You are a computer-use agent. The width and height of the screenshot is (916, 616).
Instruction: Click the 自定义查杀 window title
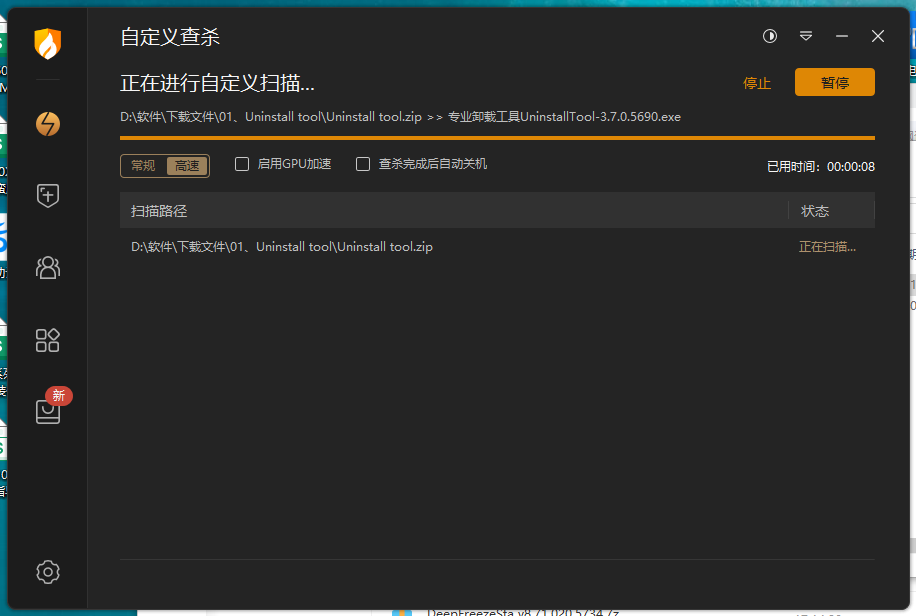170,37
